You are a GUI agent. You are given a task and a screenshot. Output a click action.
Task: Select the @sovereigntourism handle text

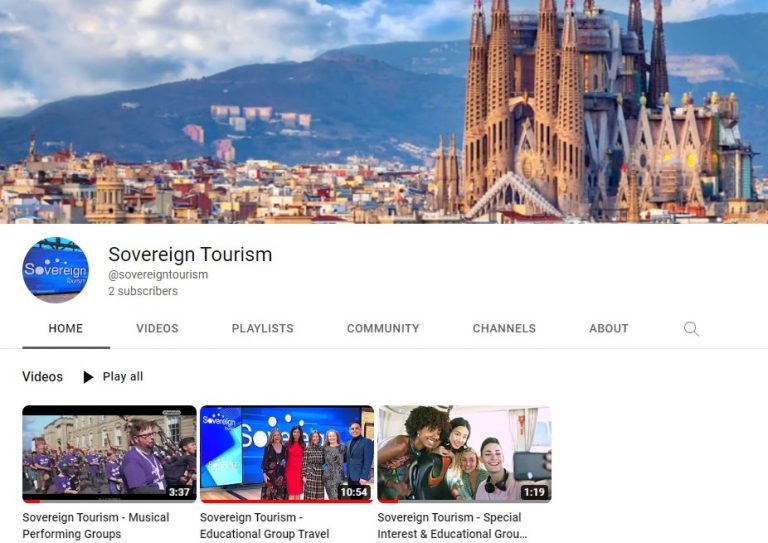tap(158, 275)
